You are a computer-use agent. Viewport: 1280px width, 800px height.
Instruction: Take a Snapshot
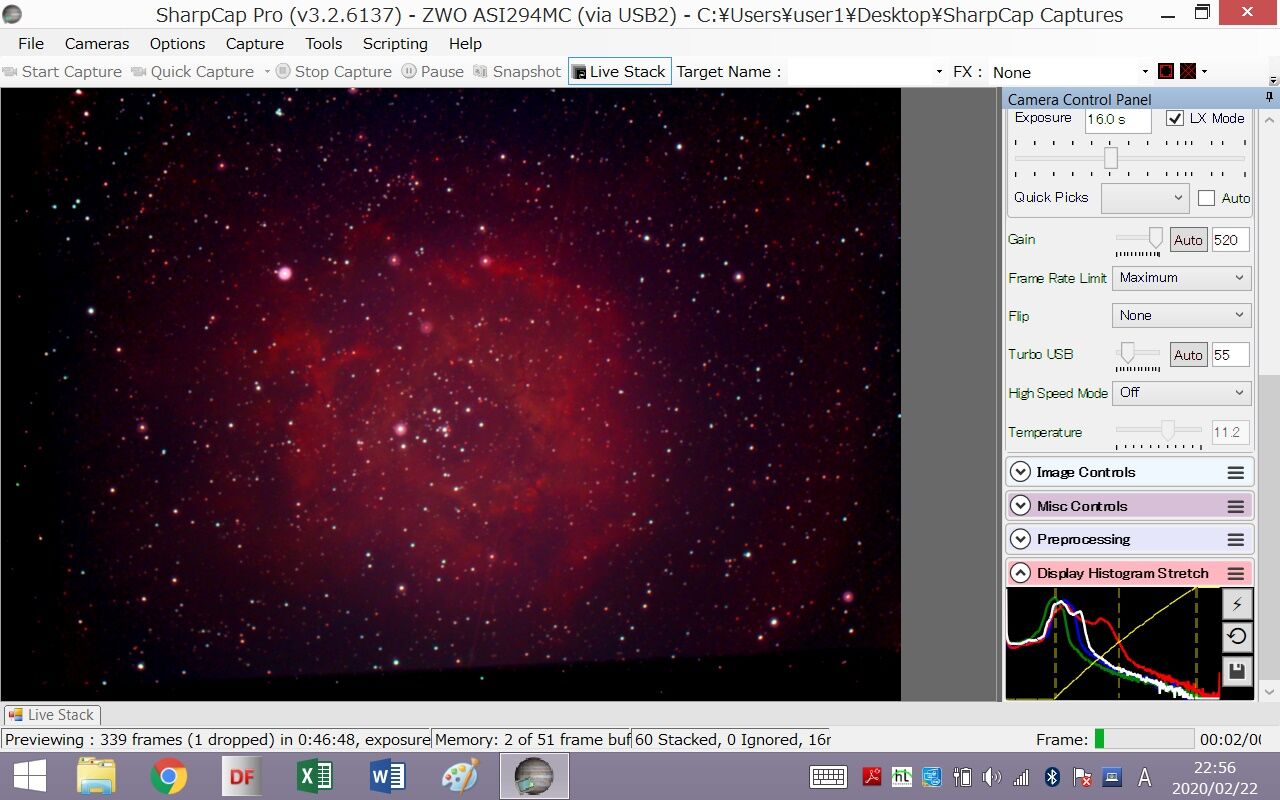517,72
